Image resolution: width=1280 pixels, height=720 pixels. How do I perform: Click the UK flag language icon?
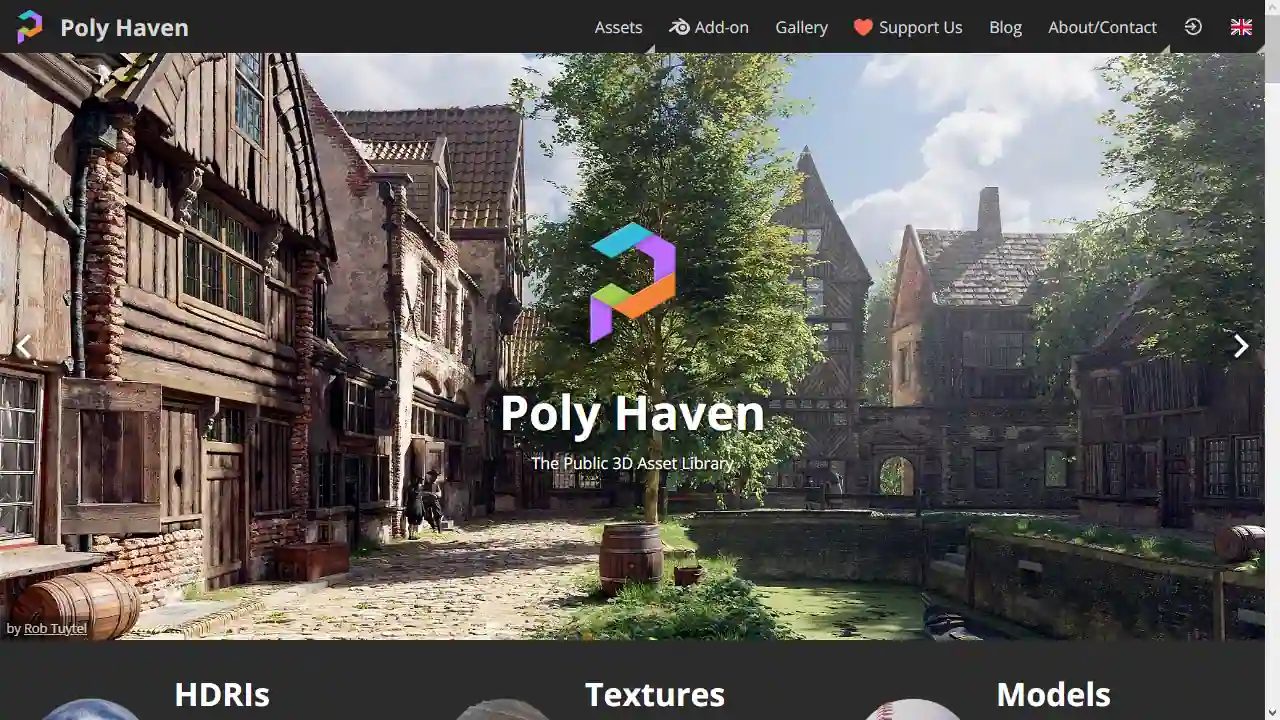(1241, 27)
